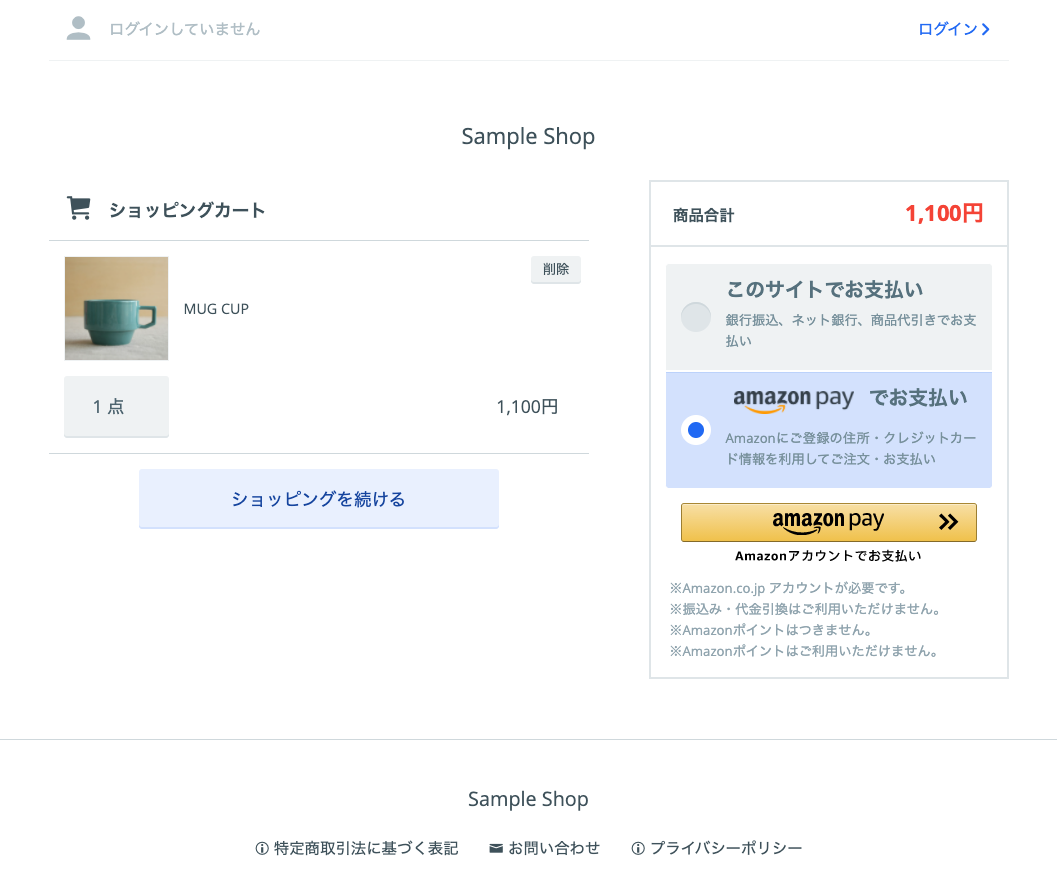Click the shopping cart icon
This screenshot has width=1057, height=882.
pos(79,208)
